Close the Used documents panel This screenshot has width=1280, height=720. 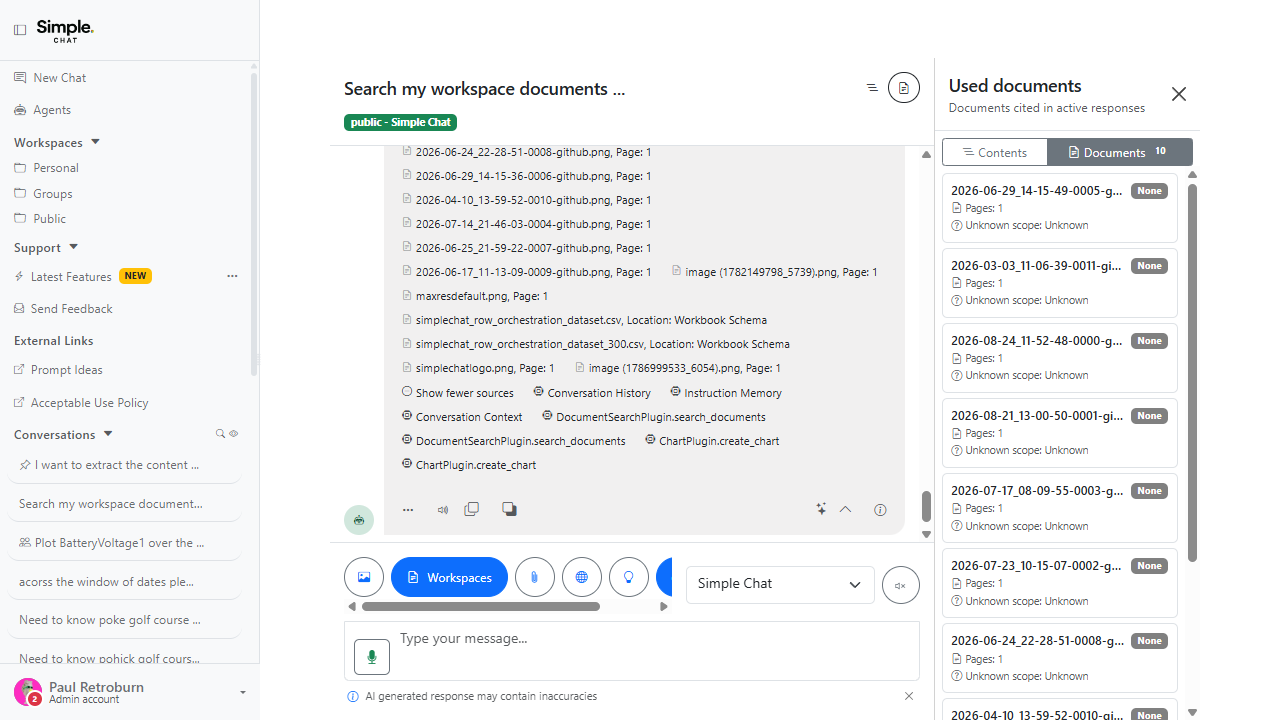(x=1179, y=94)
